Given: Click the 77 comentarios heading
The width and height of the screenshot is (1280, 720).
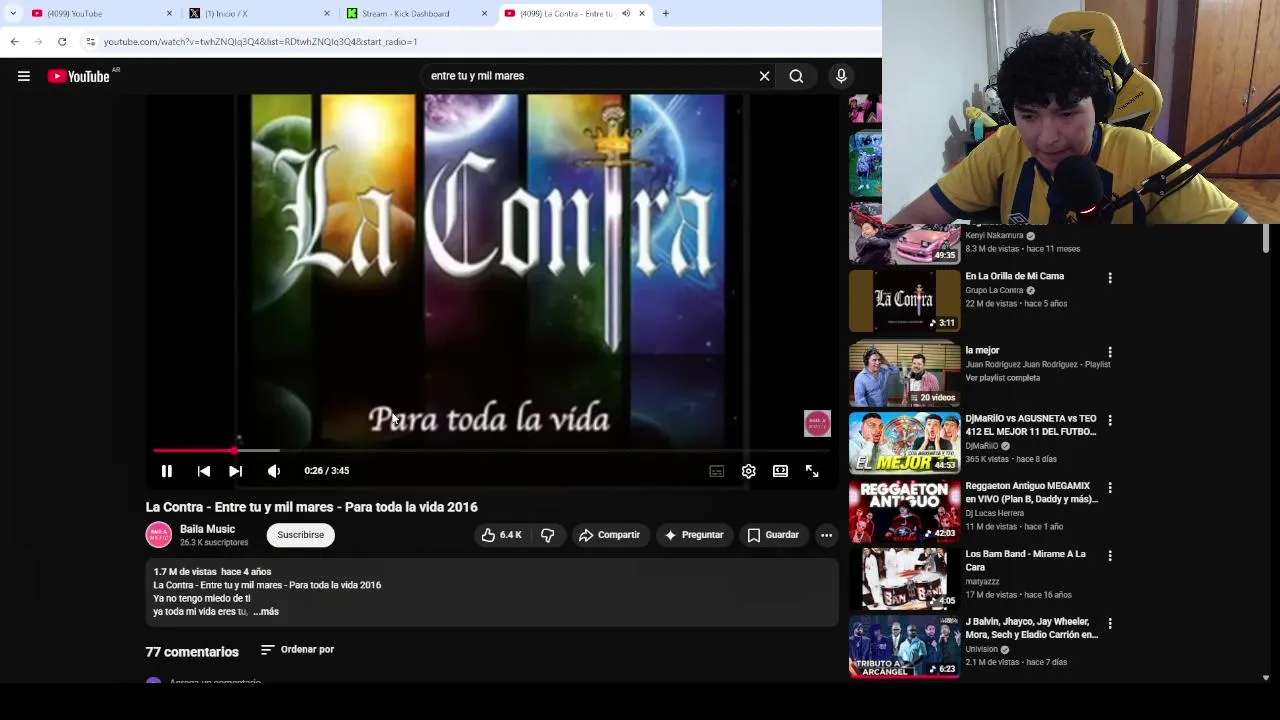Looking at the screenshot, I should (x=192, y=652).
